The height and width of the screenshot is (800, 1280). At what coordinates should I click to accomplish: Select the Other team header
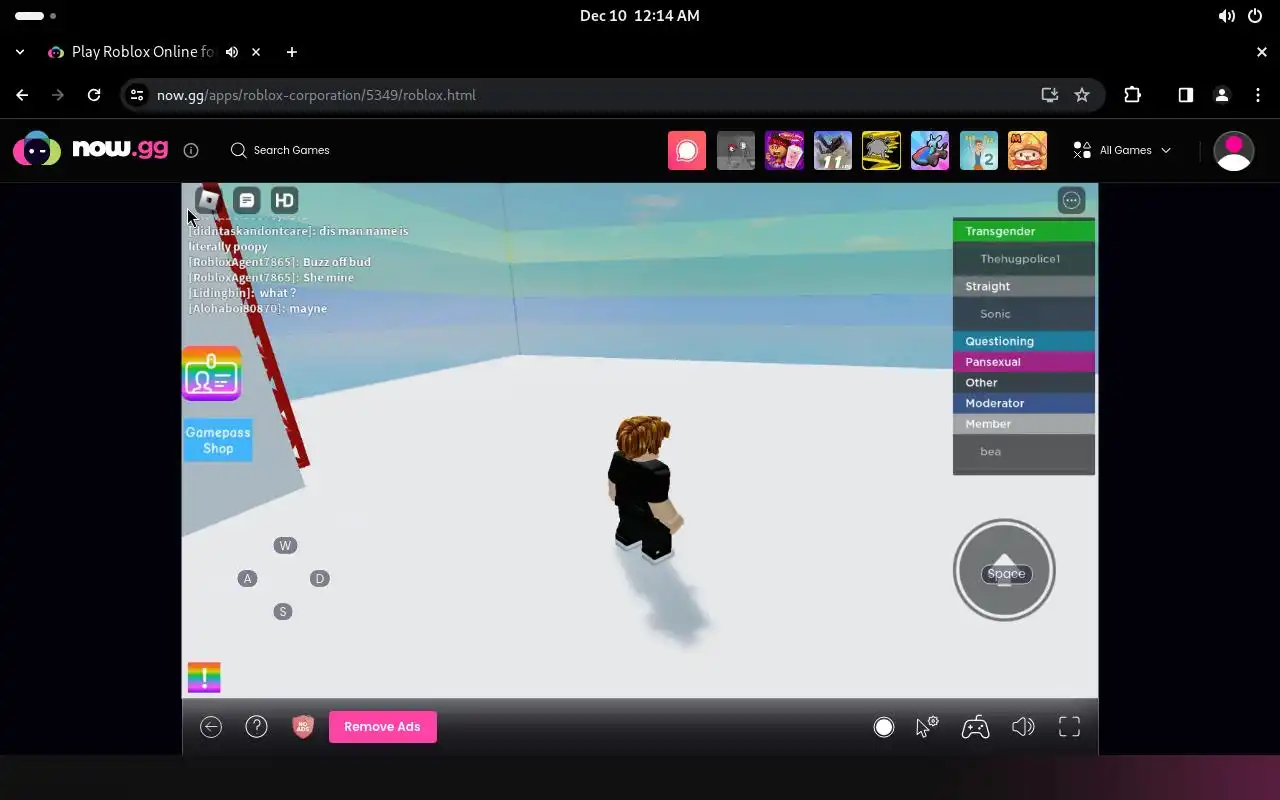1024,383
